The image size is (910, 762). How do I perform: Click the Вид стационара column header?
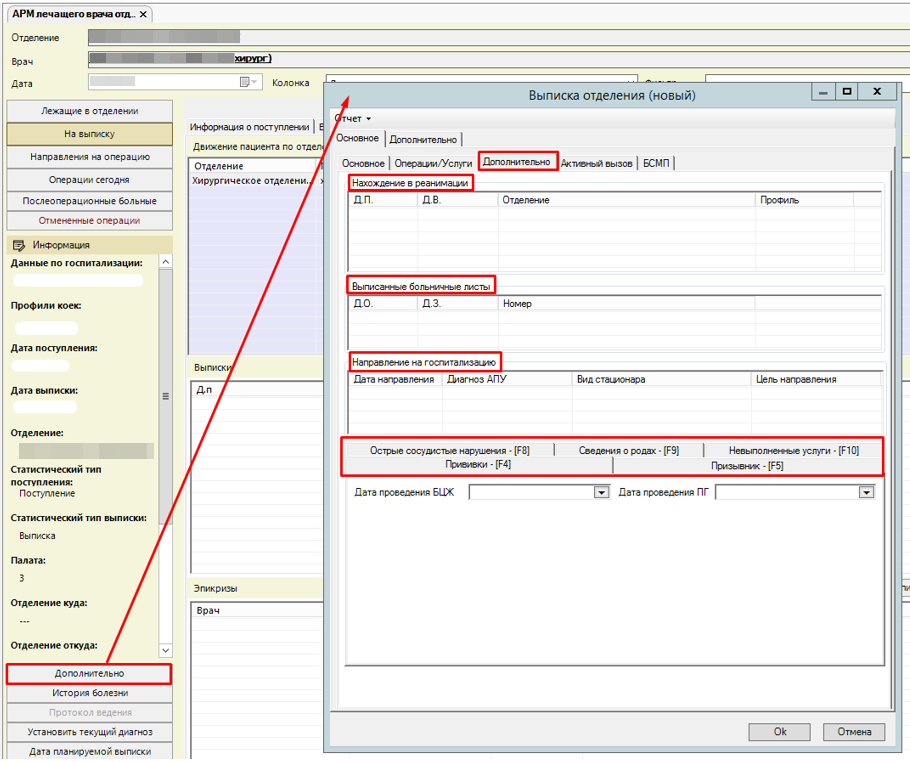coord(662,379)
